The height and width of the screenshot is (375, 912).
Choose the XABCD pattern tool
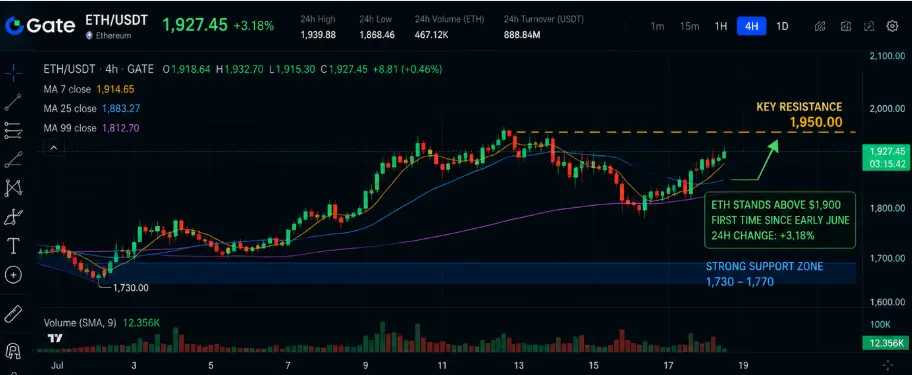click(x=13, y=188)
